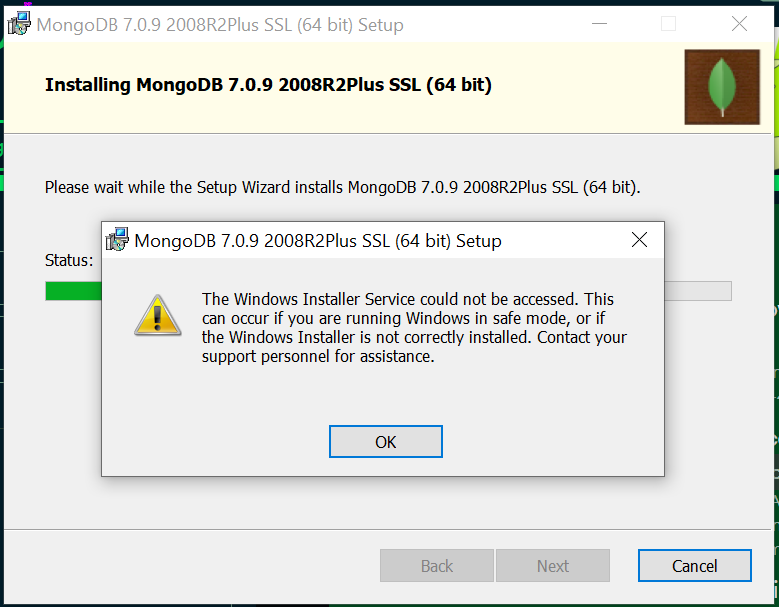Minimize the MongoDB Setup window
779x607 pixels.
click(x=598, y=24)
